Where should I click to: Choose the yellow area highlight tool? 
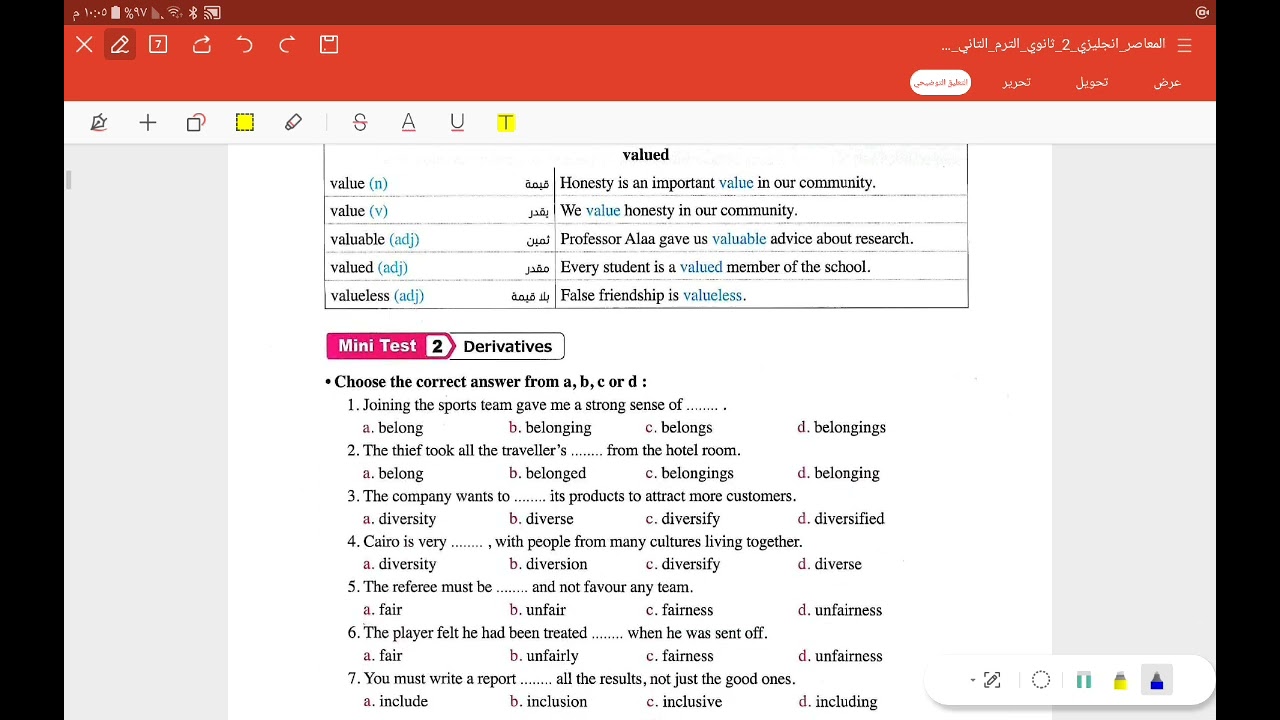tap(245, 122)
